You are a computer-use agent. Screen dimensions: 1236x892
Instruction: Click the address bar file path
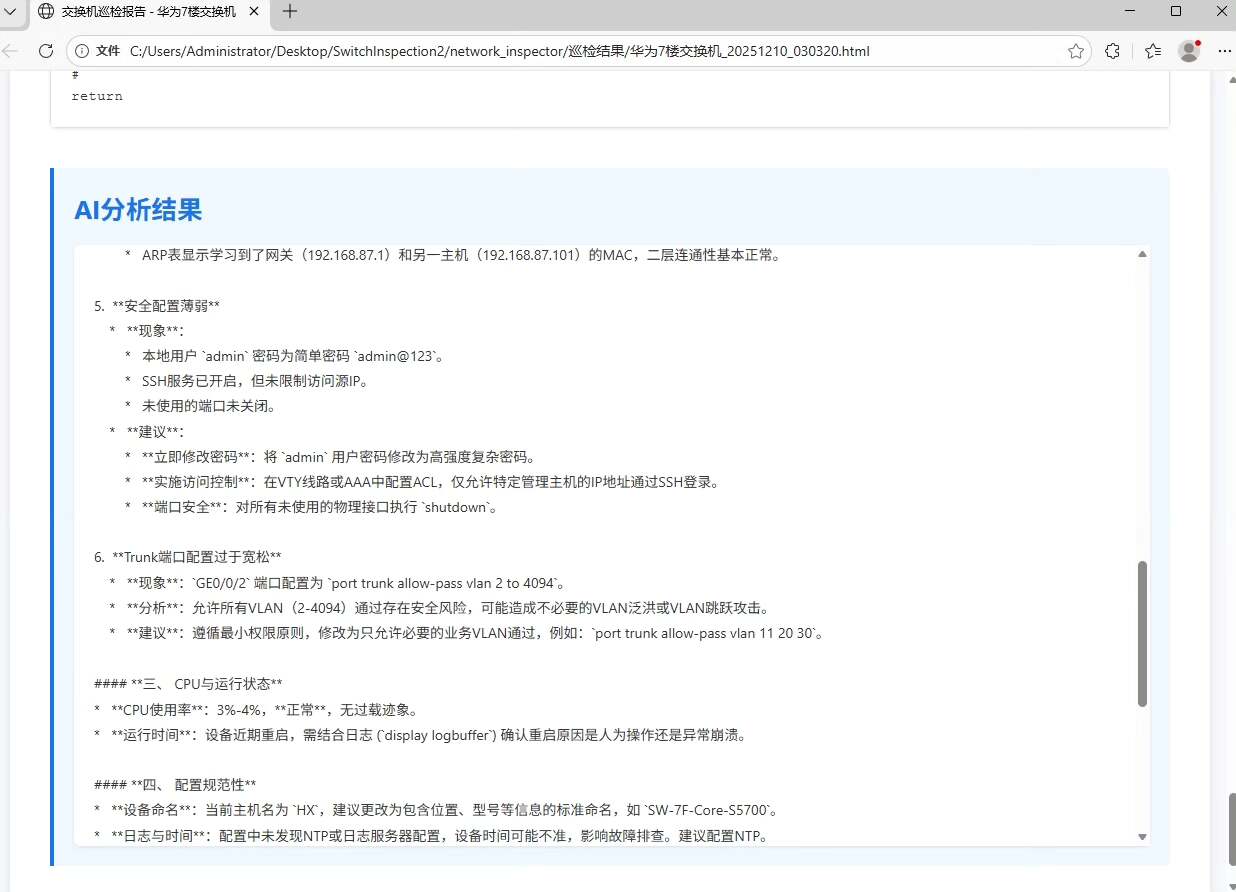point(500,51)
